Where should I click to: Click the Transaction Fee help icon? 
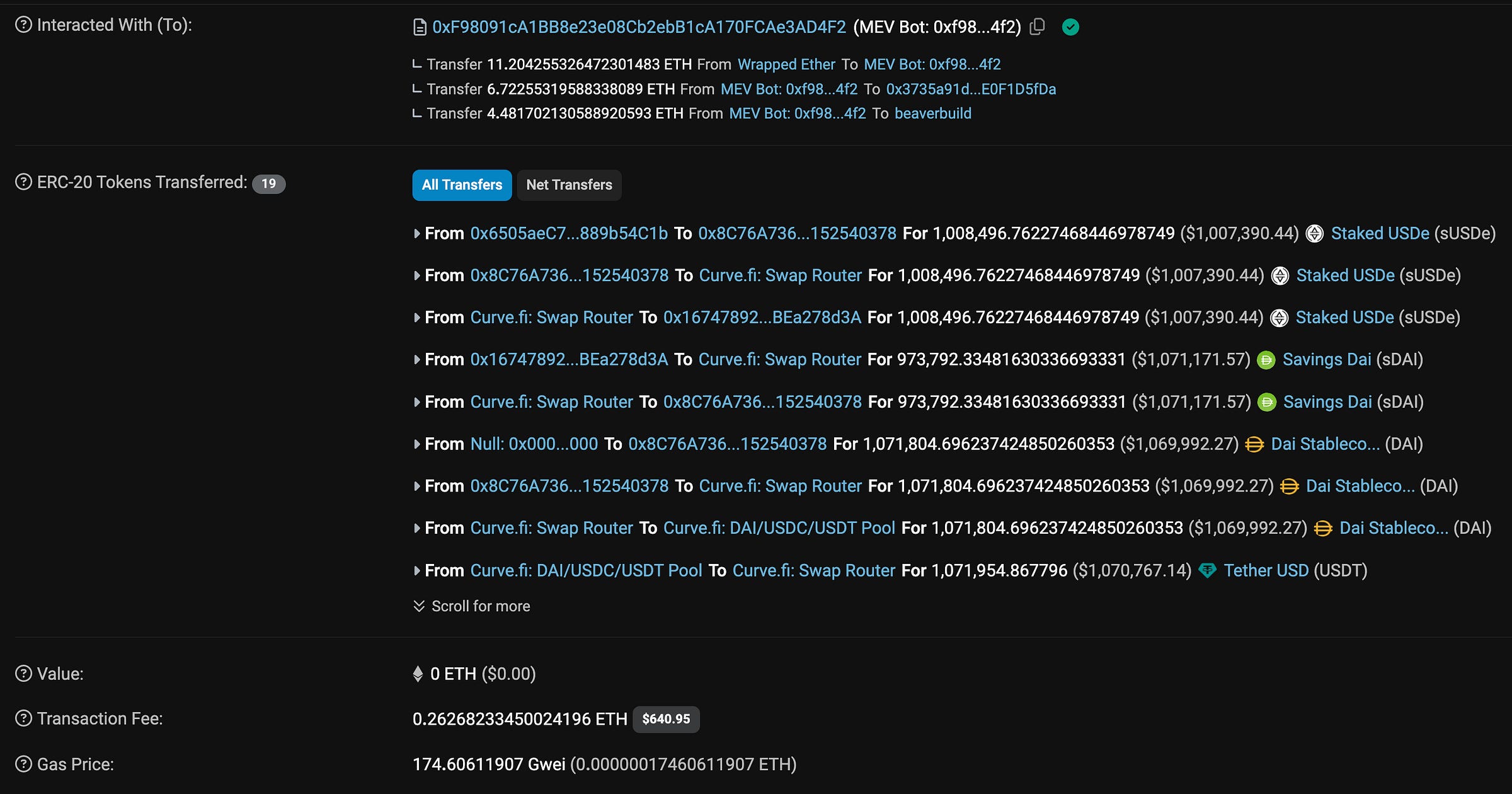(x=23, y=718)
